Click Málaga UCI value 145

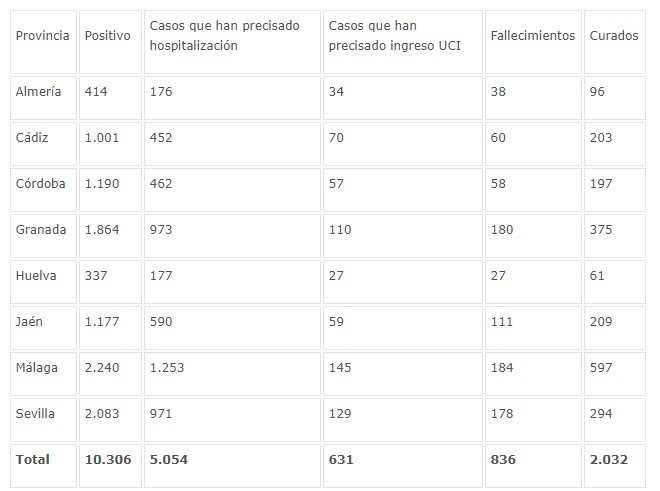point(340,368)
